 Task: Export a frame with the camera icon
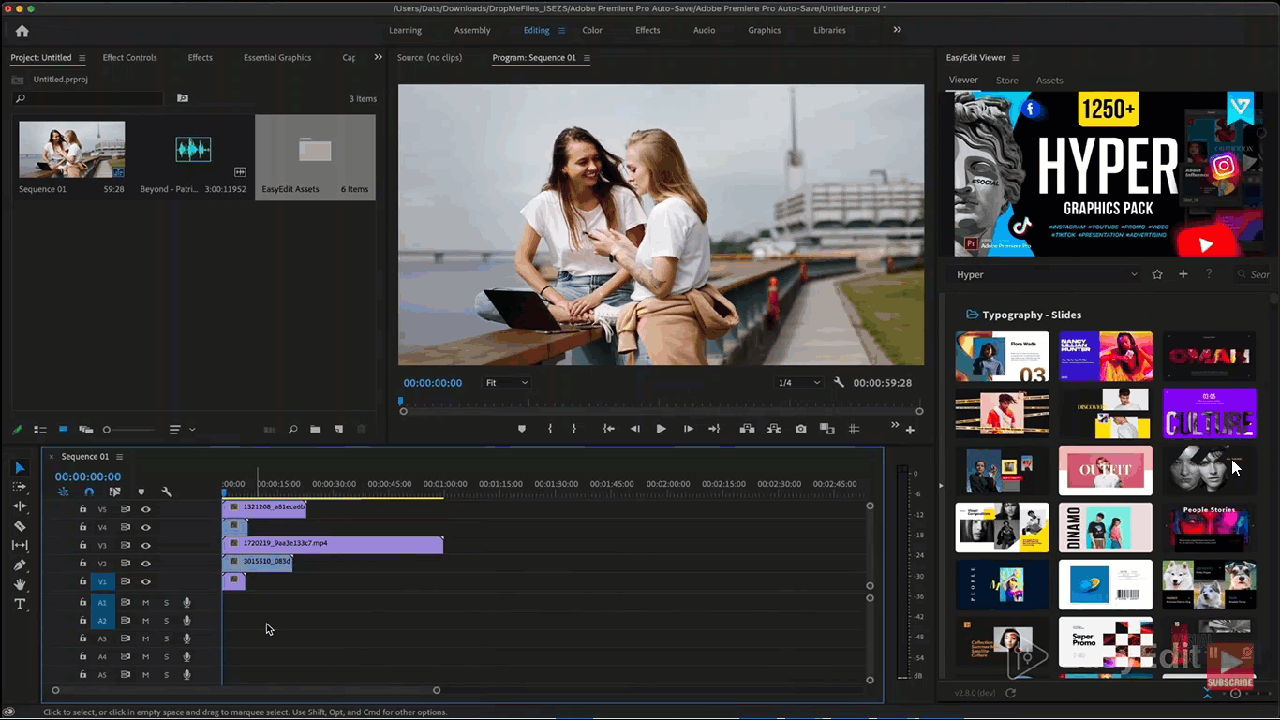(800, 429)
